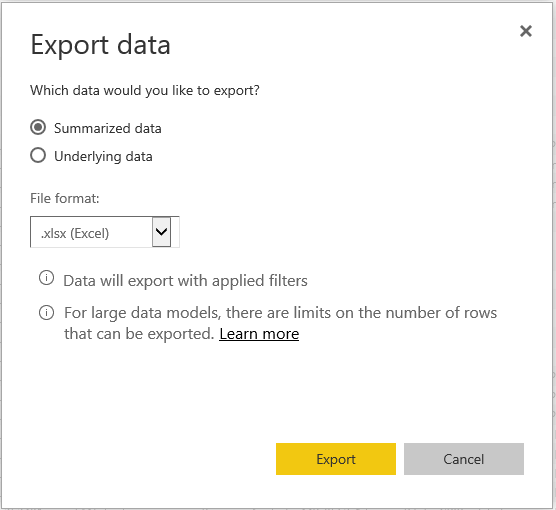Click the yellow Export button
The image size is (556, 510).
[x=336, y=459]
